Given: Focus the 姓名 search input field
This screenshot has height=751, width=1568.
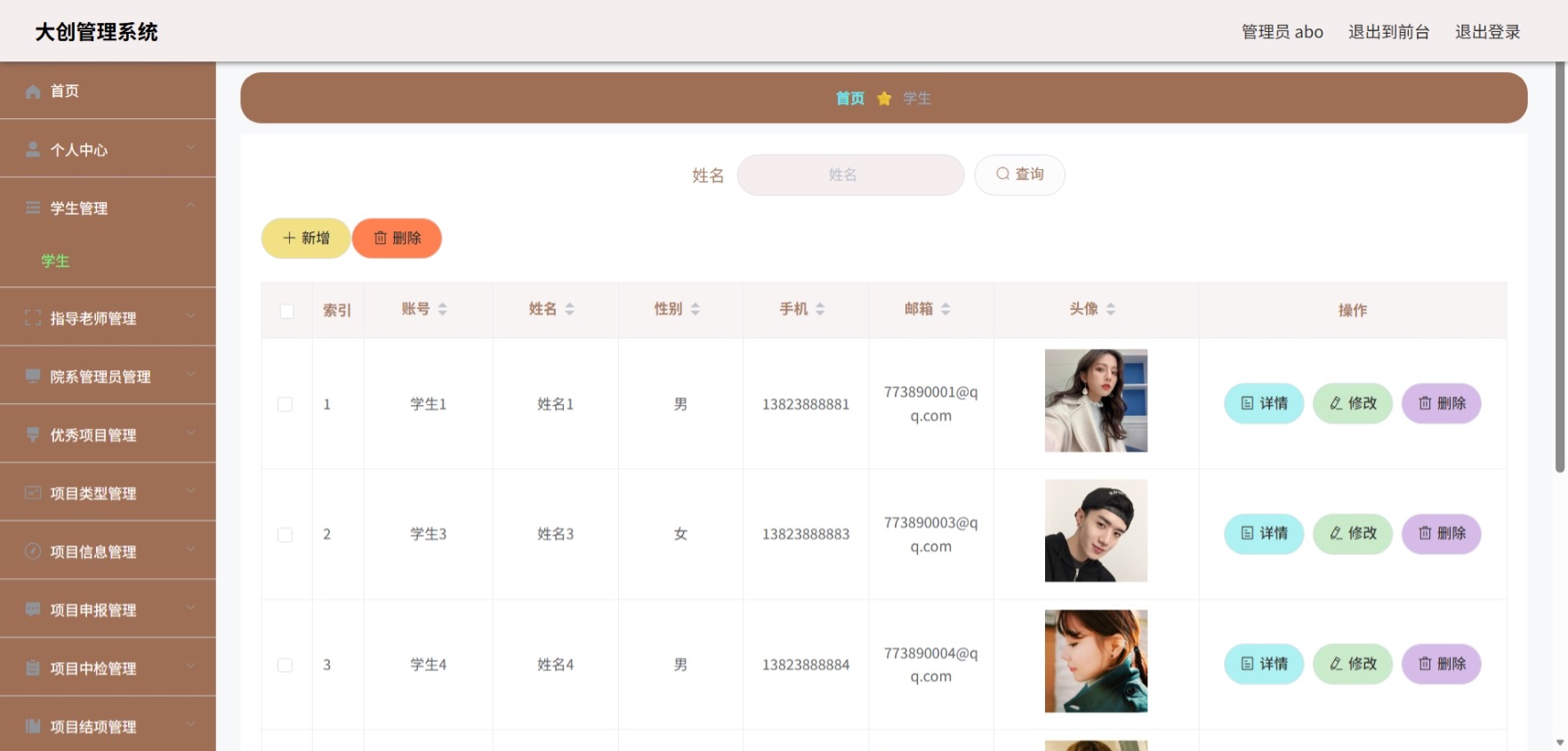Looking at the screenshot, I should coord(850,174).
